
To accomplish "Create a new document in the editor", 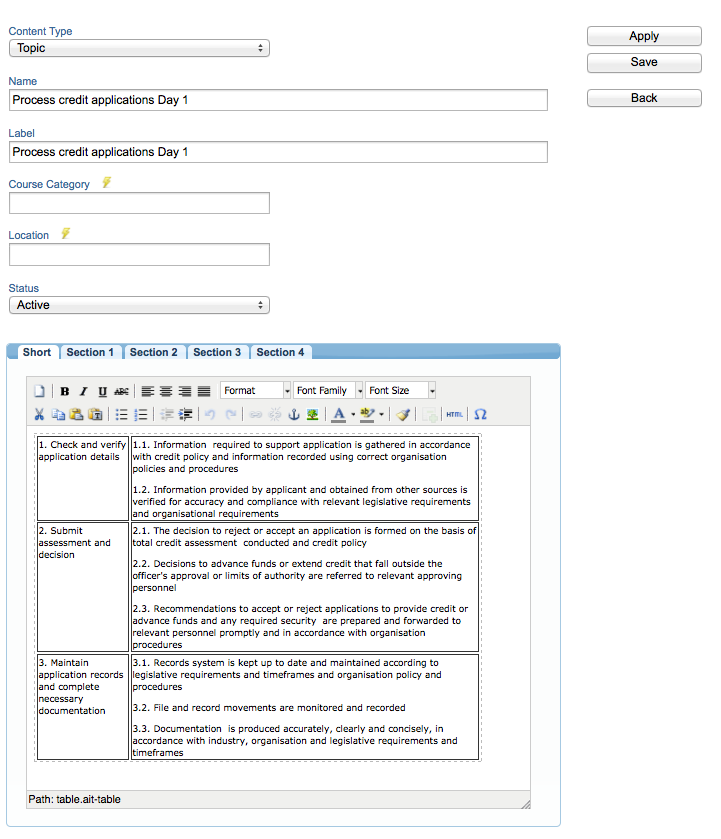I will pos(40,391).
